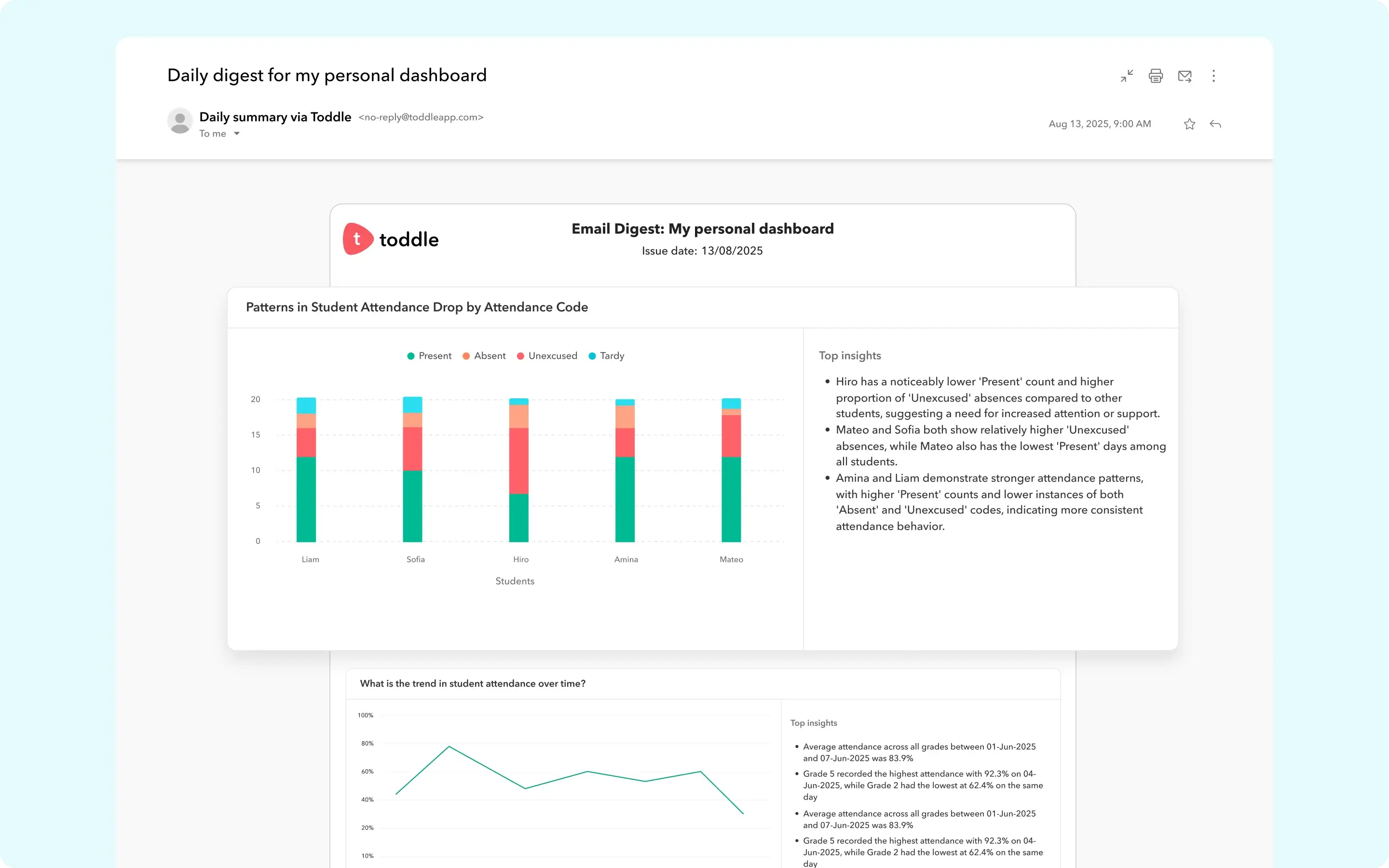Viewport: 1389px width, 868px height.
Task: Collapse the email view with the shrink icon
Action: tap(1127, 76)
